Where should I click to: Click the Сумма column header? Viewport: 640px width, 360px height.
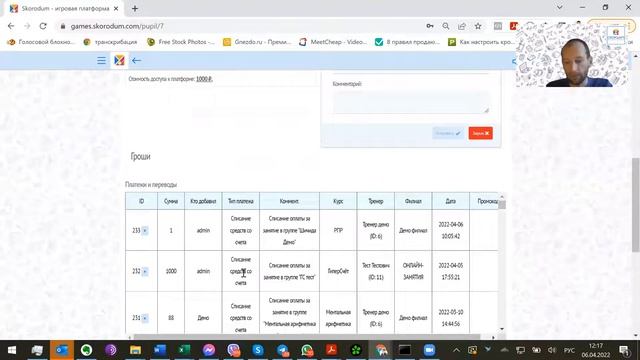(171, 201)
